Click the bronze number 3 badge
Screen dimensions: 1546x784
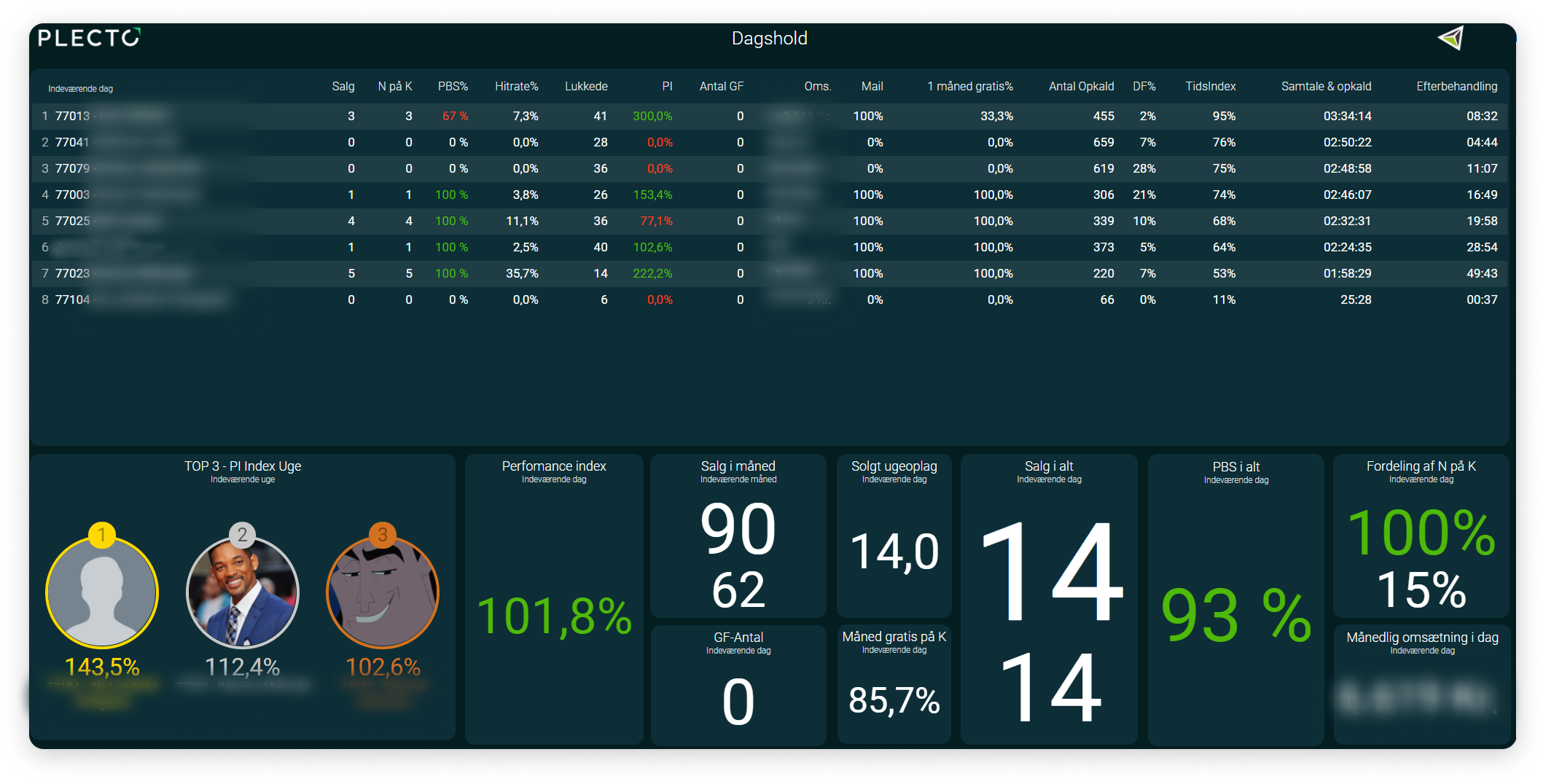(383, 535)
